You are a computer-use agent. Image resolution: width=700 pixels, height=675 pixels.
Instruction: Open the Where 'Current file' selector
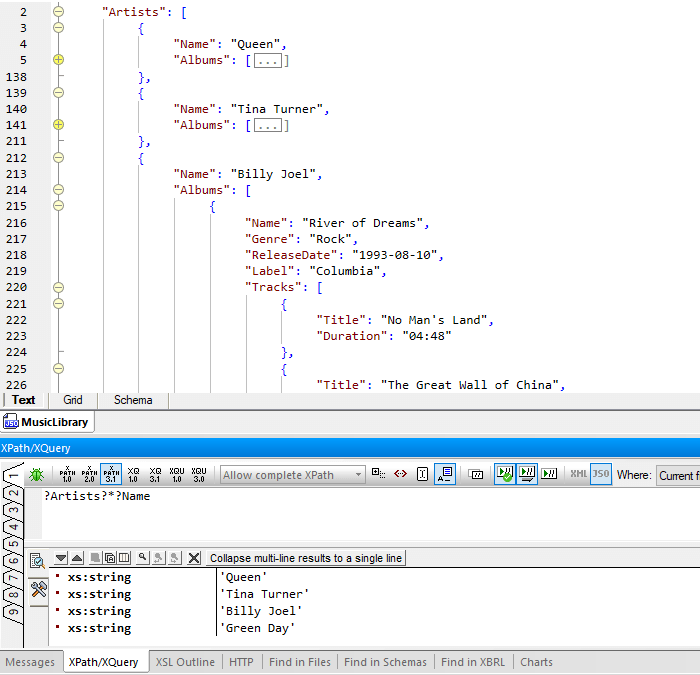(678, 475)
